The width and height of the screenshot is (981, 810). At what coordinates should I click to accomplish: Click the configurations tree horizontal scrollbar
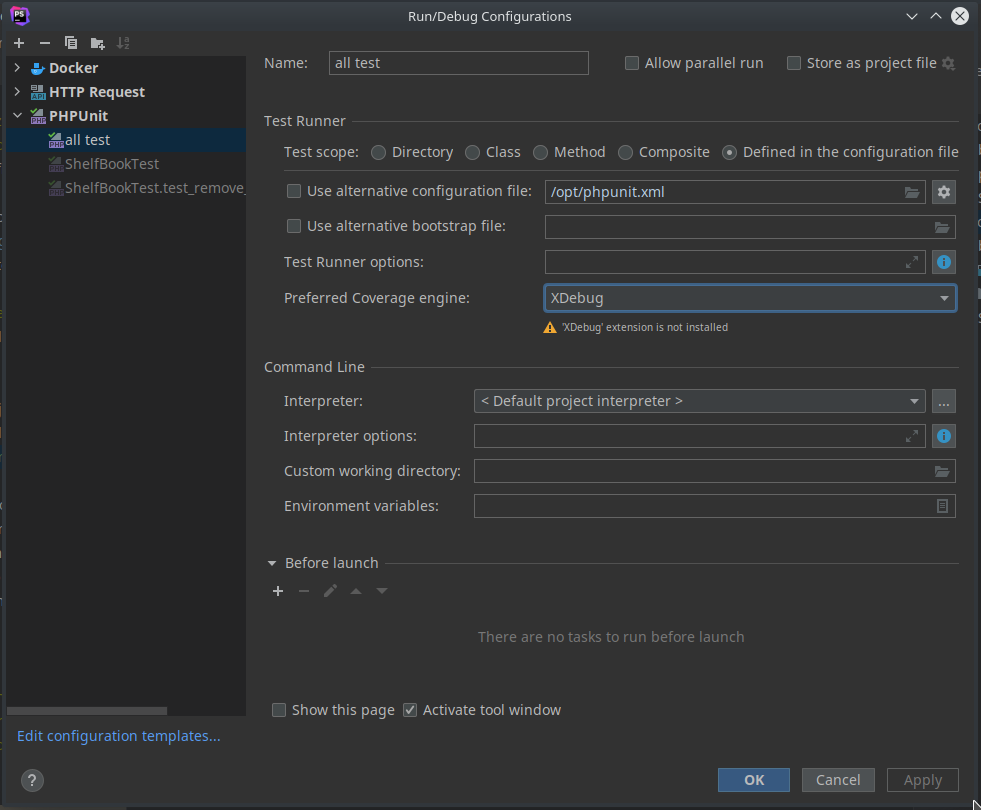point(87,711)
